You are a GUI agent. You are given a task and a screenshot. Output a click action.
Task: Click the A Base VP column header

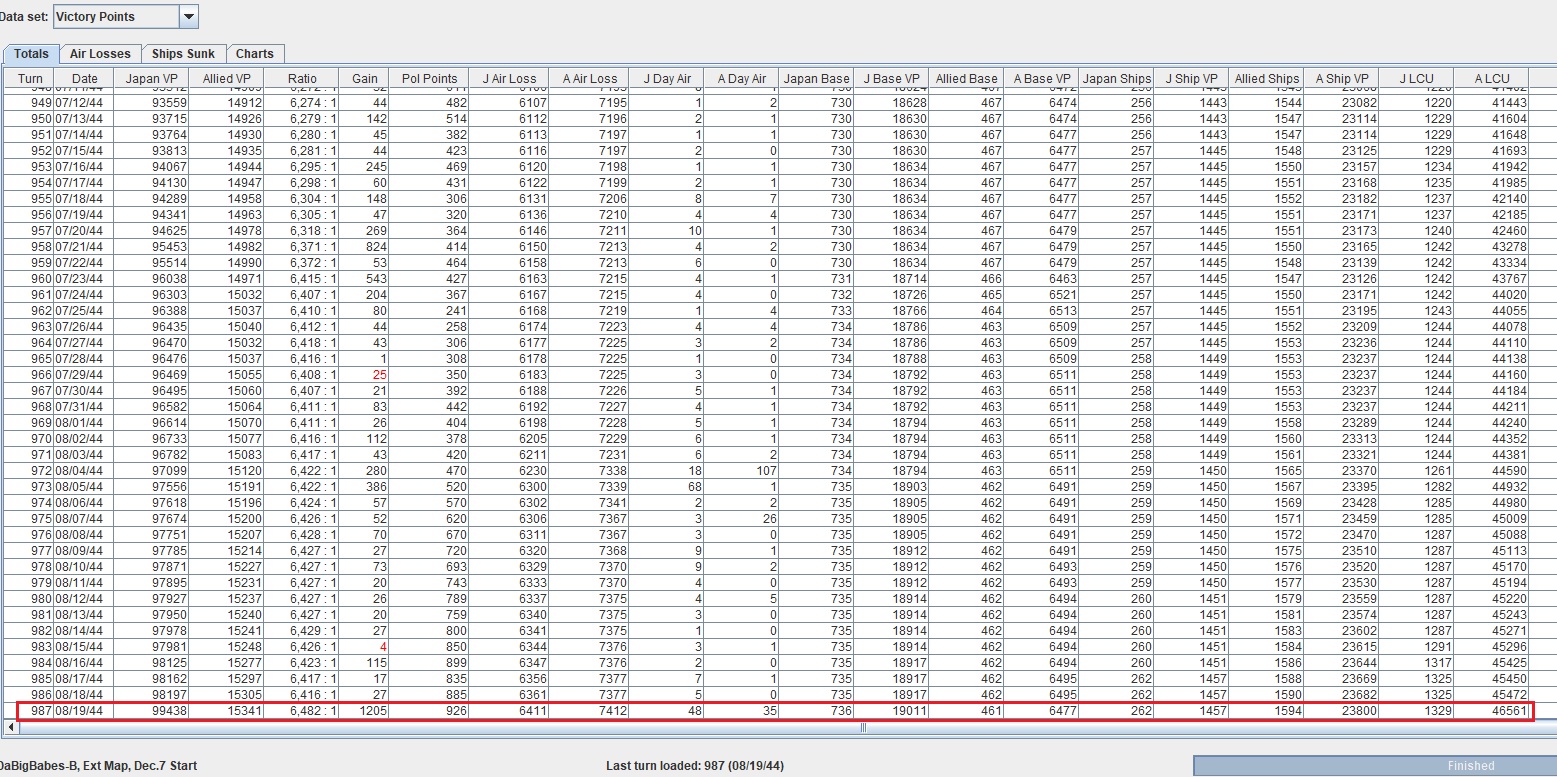tap(1042, 78)
